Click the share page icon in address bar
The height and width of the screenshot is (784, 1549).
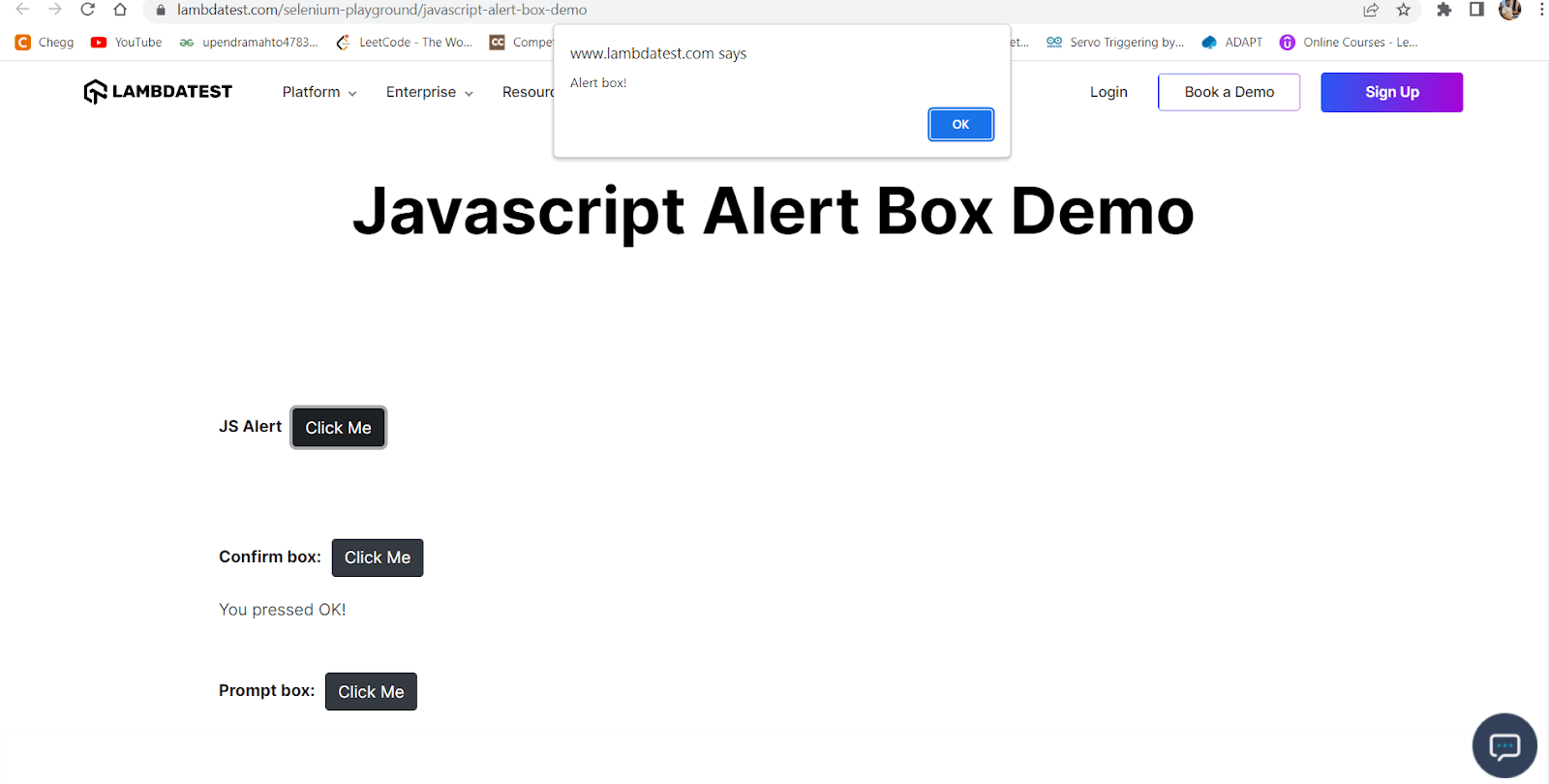(x=1371, y=10)
